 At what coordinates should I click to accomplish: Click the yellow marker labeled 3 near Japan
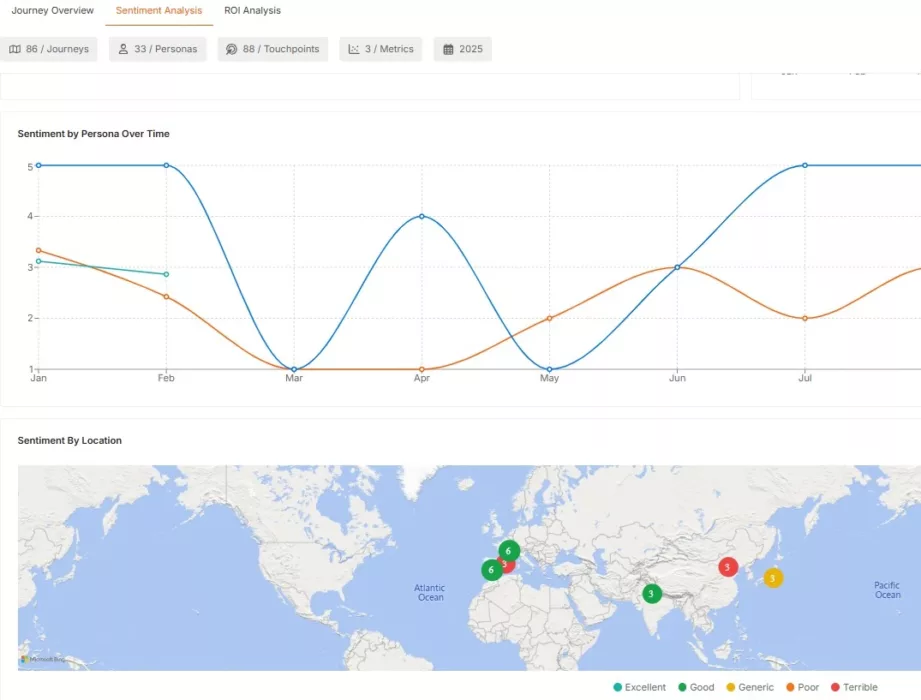[772, 578]
